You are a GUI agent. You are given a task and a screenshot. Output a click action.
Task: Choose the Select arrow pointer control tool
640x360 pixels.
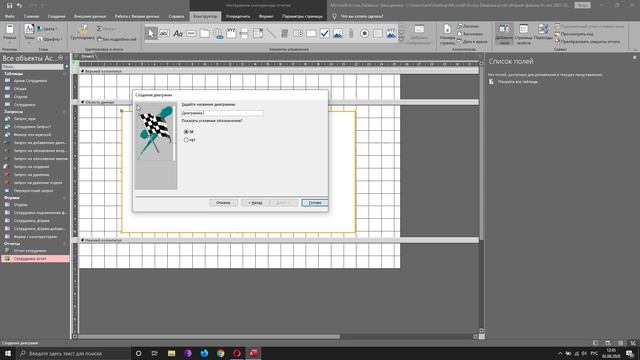pos(151,33)
